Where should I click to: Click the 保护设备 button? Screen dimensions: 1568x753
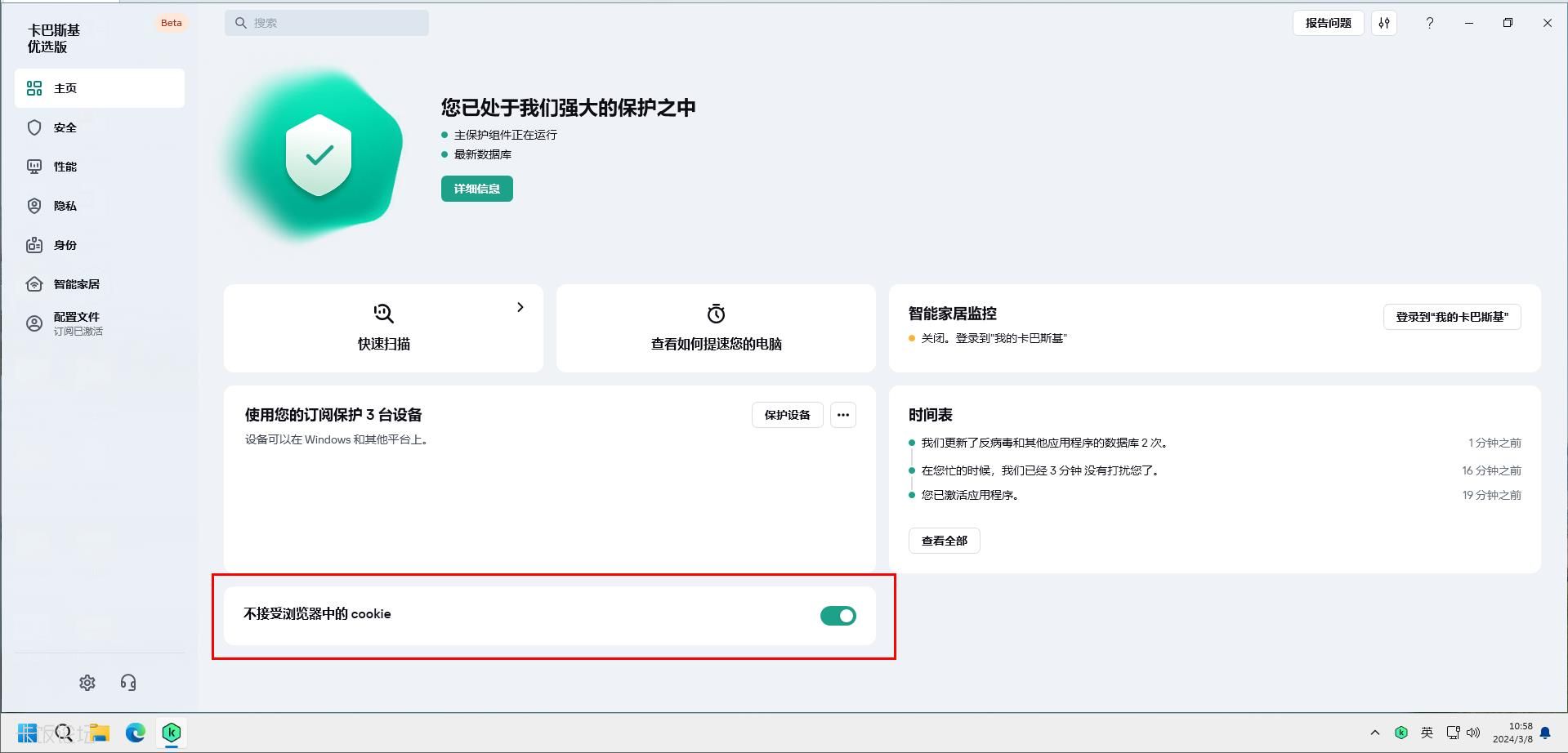(787, 415)
